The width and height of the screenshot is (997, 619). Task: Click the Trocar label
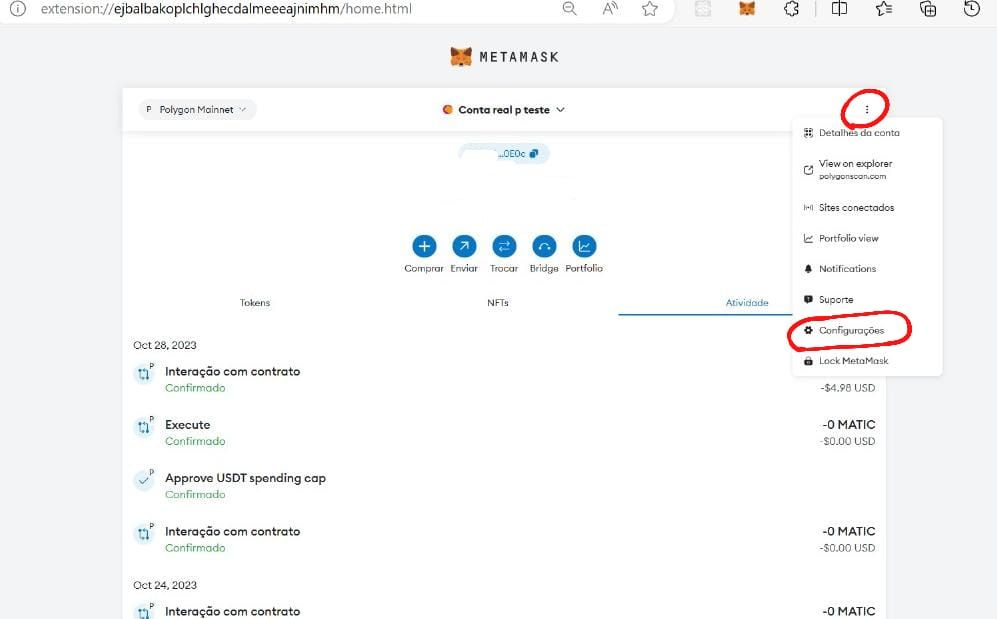[x=504, y=268]
